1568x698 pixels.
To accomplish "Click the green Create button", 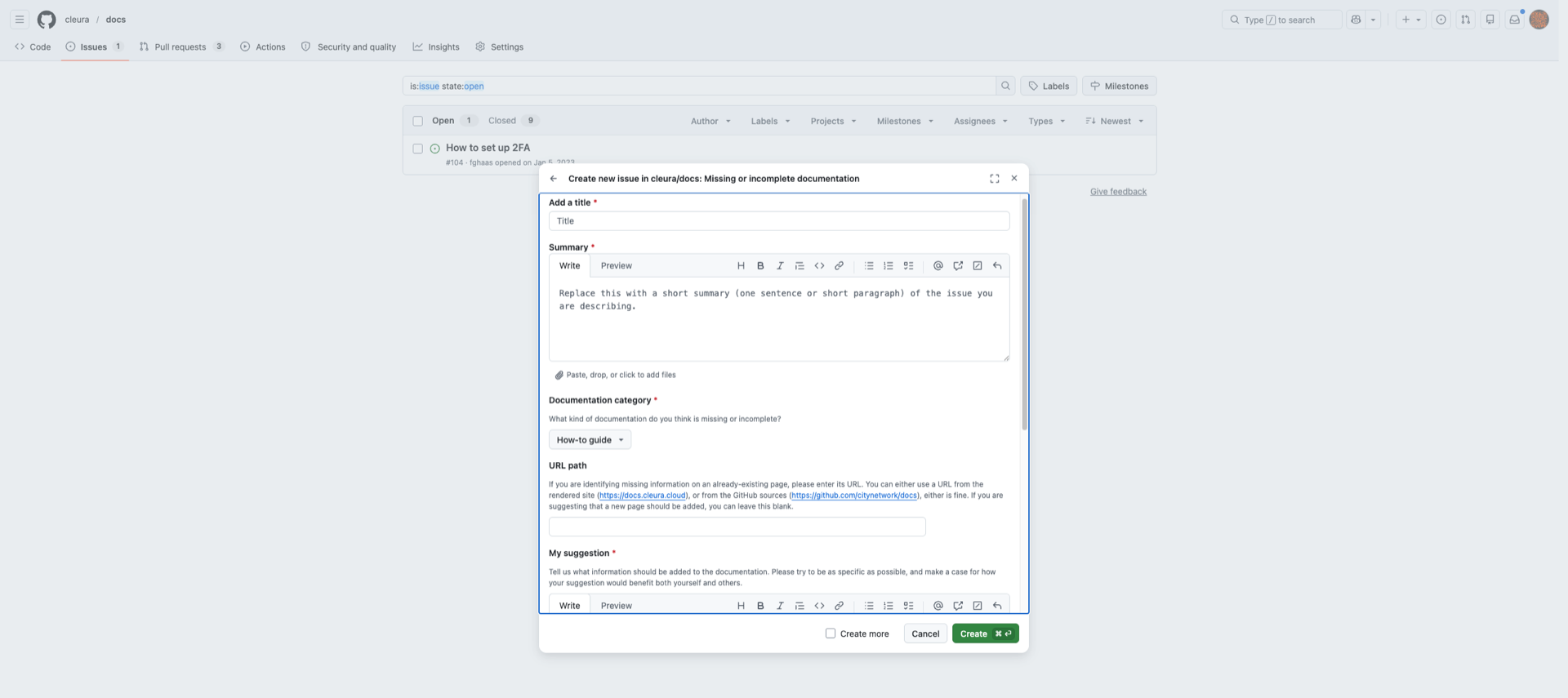I will coord(985,634).
